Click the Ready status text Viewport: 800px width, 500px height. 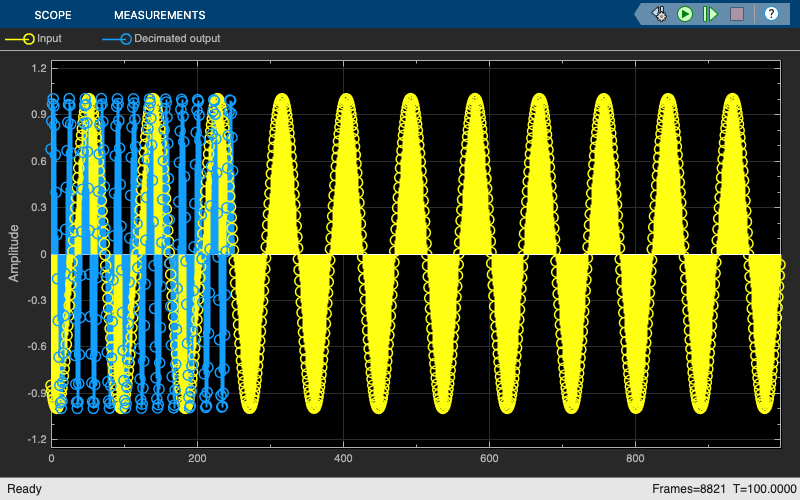[x=24, y=489]
